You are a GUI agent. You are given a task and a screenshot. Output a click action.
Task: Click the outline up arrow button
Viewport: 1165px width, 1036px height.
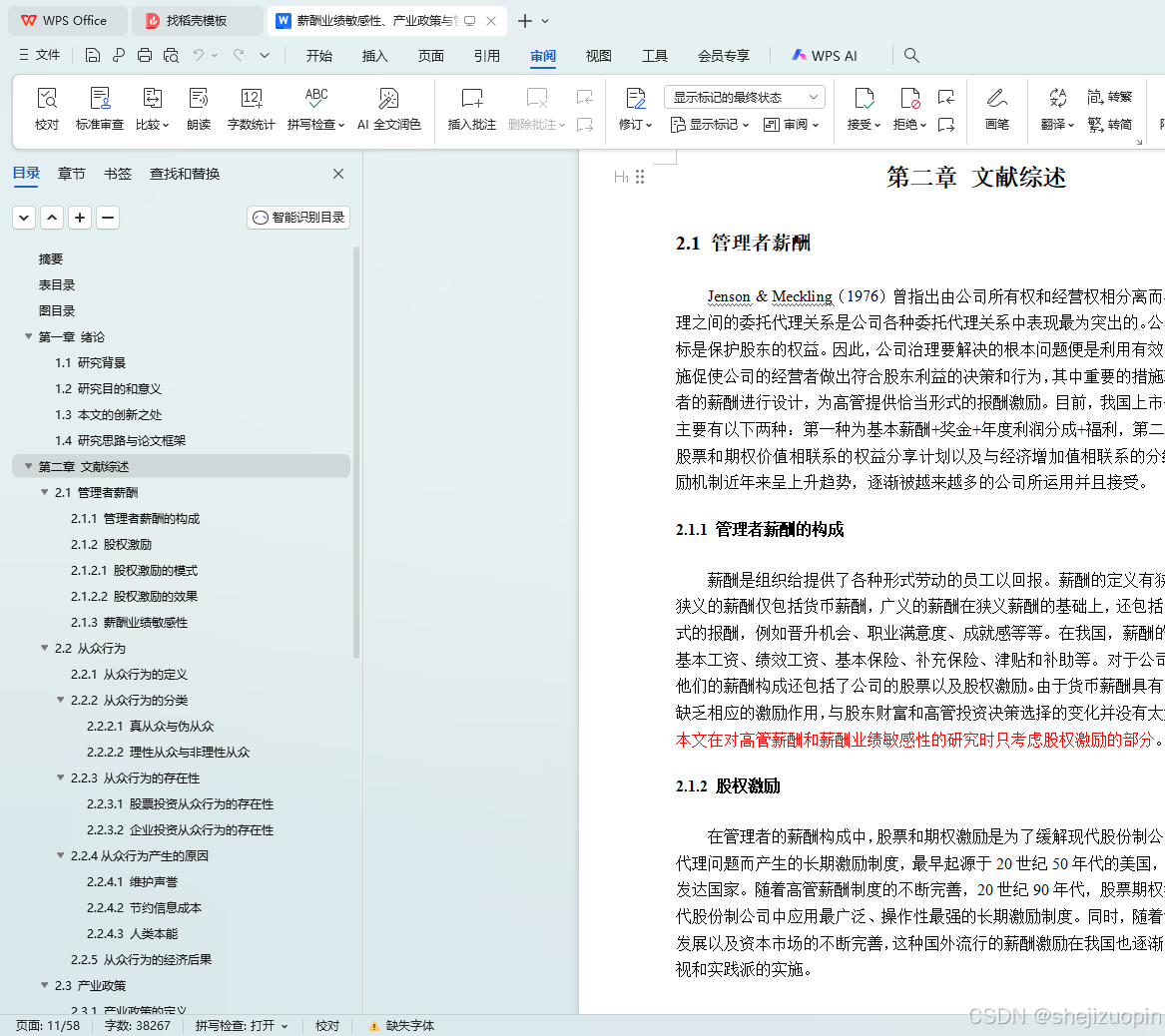pos(52,218)
